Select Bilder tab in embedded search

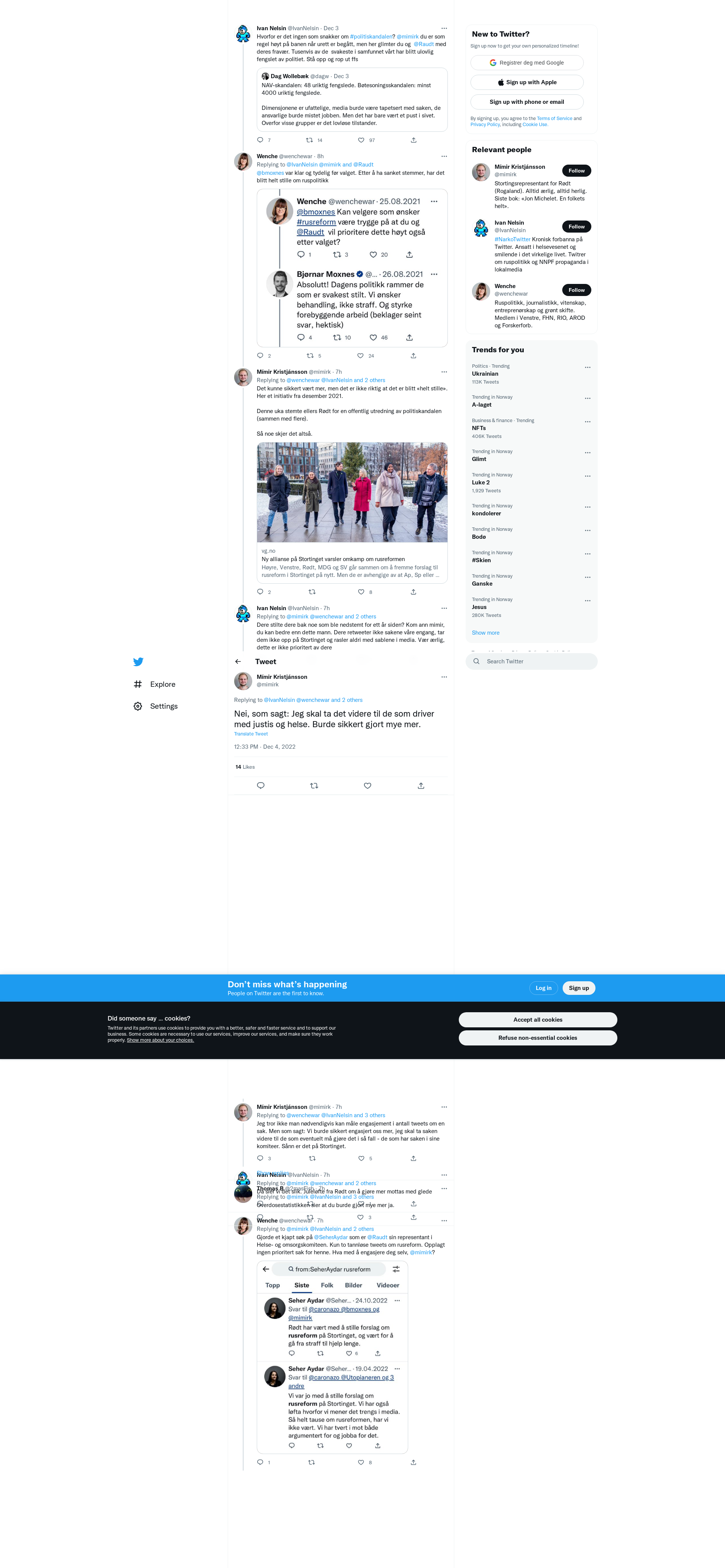[x=353, y=1285]
